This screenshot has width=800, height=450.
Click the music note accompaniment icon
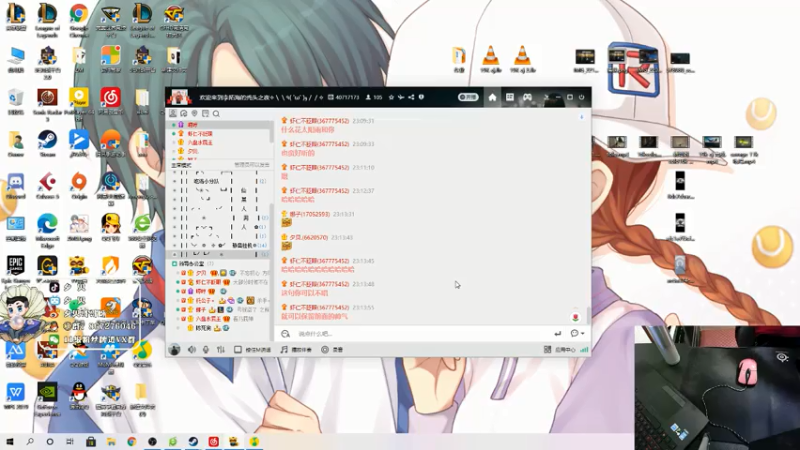284,349
